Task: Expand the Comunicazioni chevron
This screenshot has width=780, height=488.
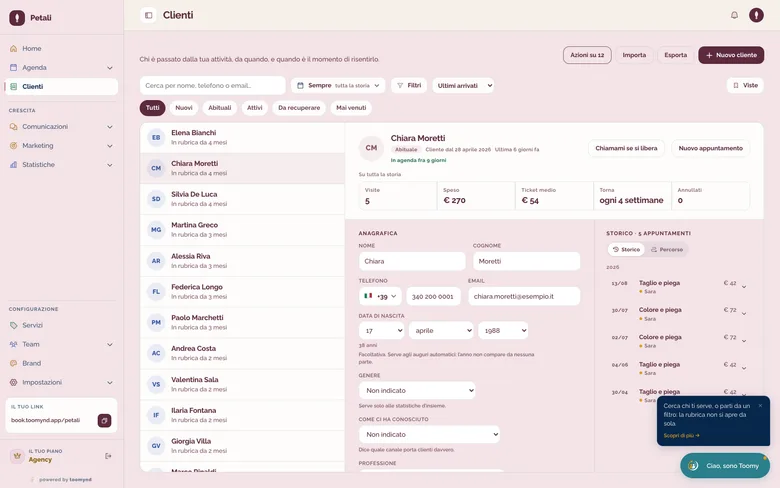Action: [109, 127]
